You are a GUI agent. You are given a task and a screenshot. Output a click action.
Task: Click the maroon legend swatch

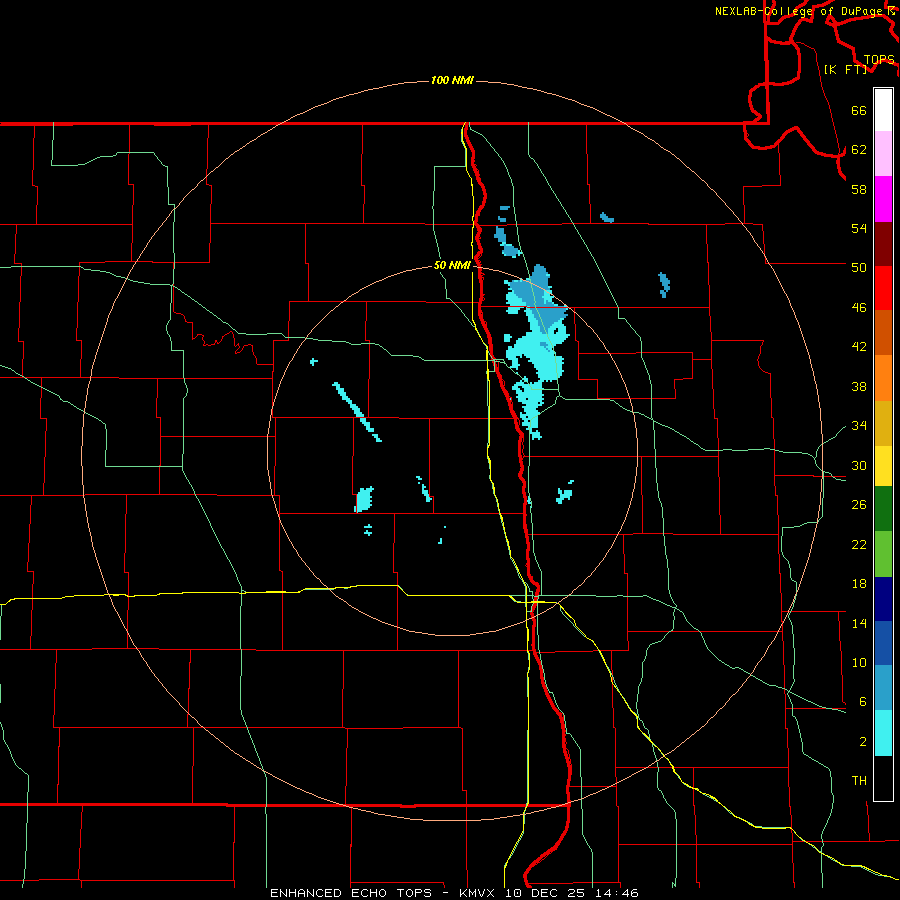(883, 244)
